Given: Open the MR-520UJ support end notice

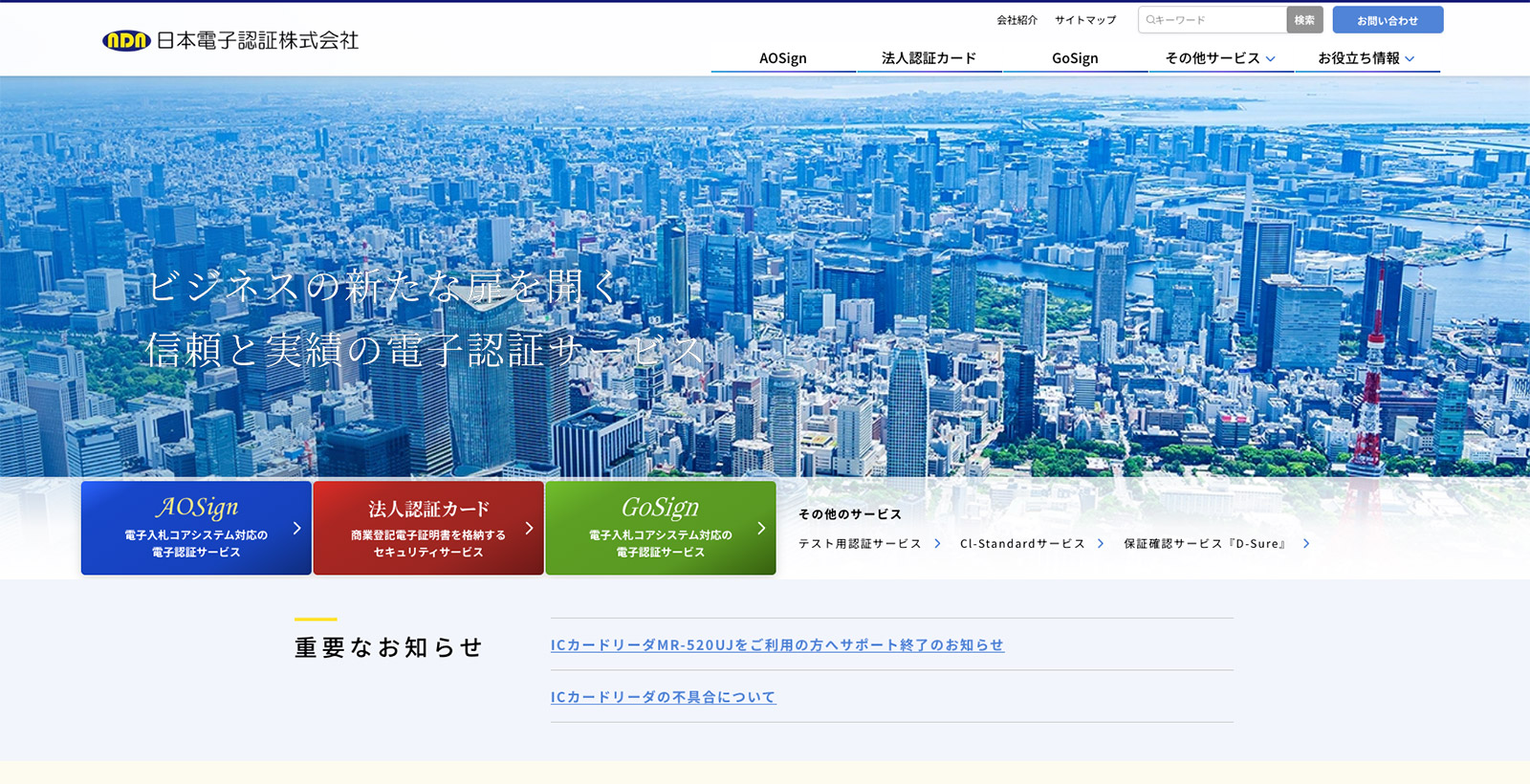Looking at the screenshot, I should (777, 645).
